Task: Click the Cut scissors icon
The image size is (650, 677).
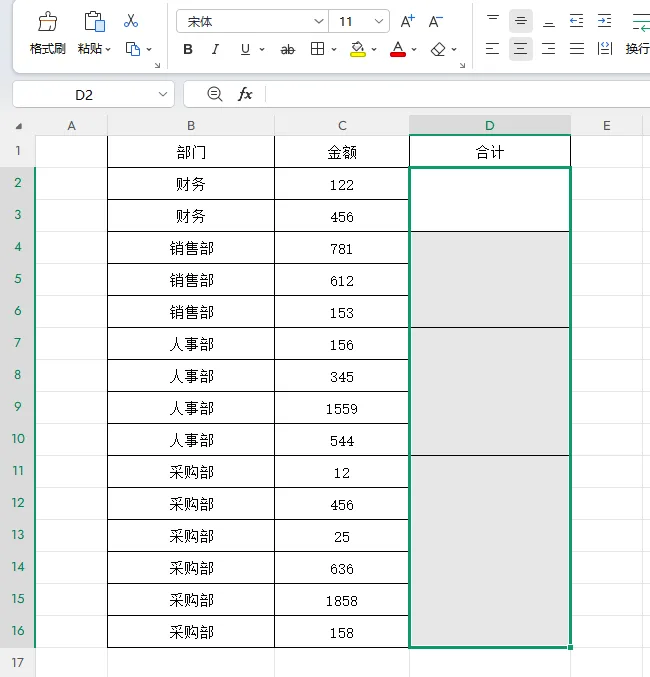Action: pyautogui.click(x=131, y=21)
